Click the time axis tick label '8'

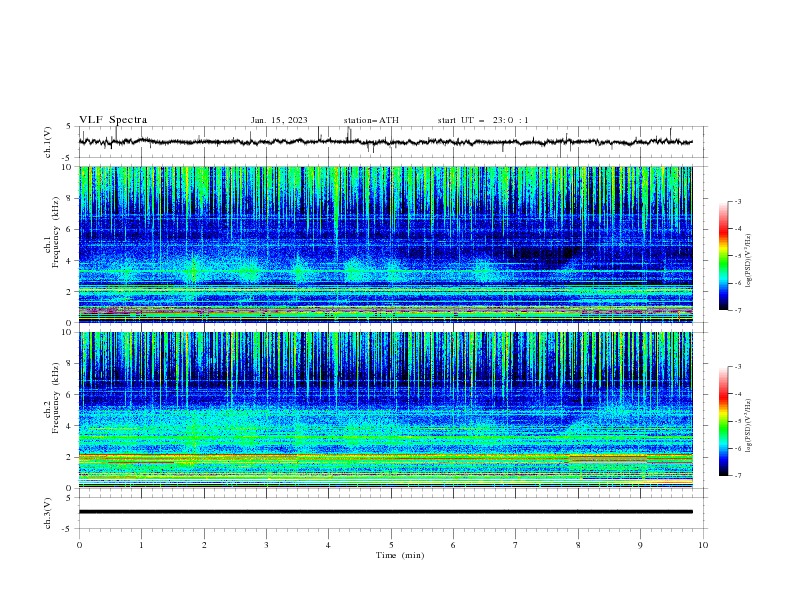578,545
